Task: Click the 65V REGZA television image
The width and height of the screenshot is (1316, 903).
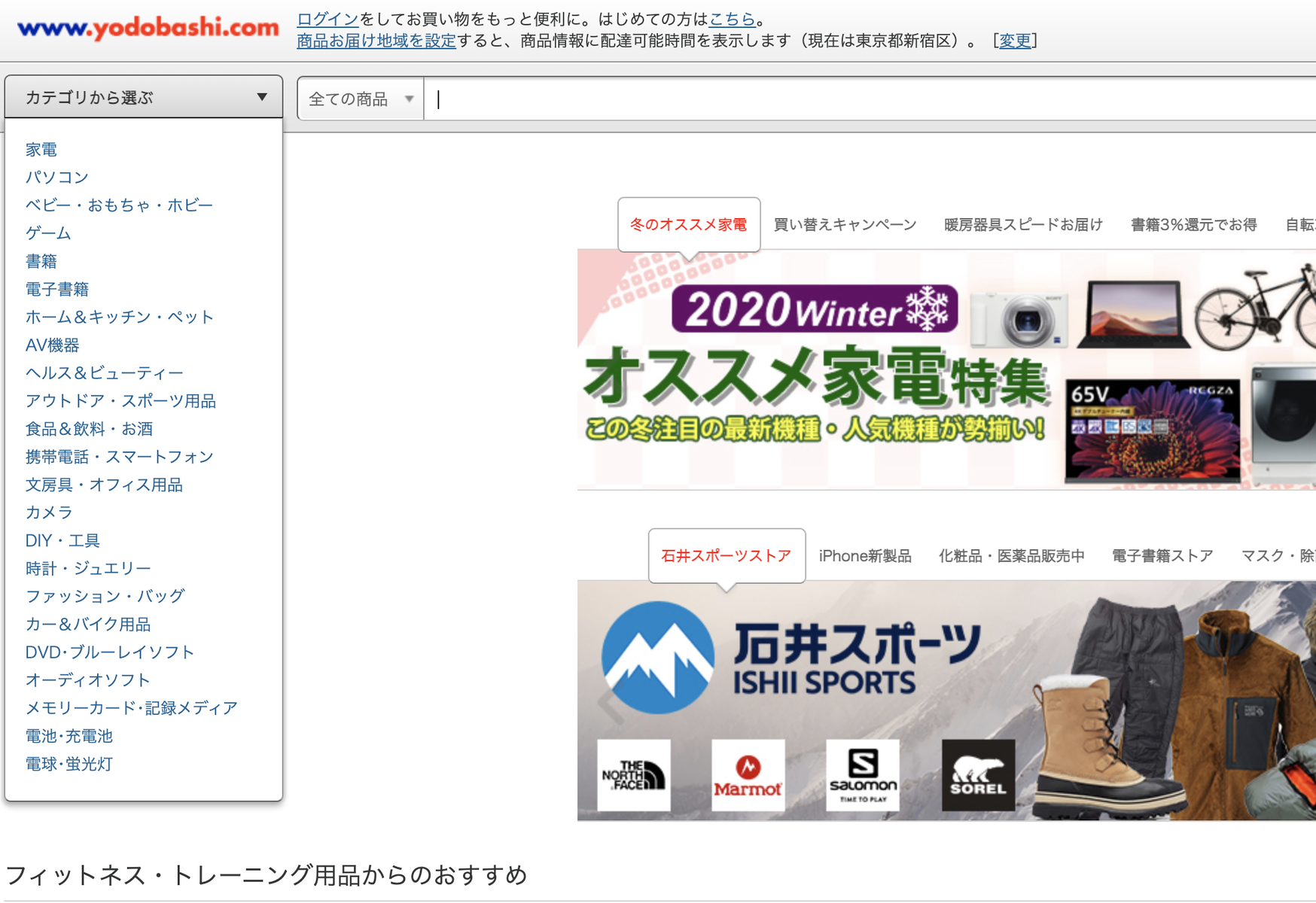Action: 1153,431
